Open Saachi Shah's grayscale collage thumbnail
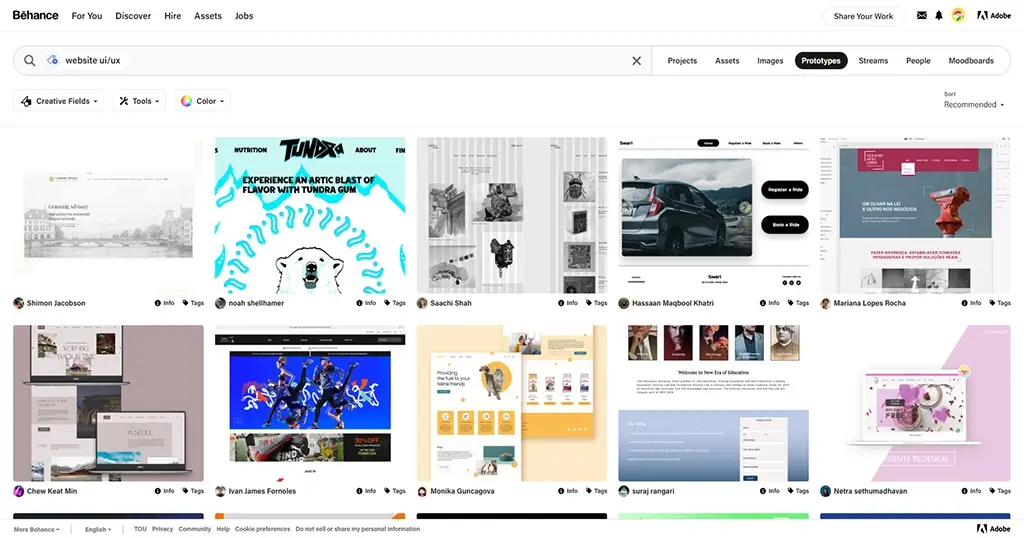The height and width of the screenshot is (538, 1024). (x=512, y=215)
